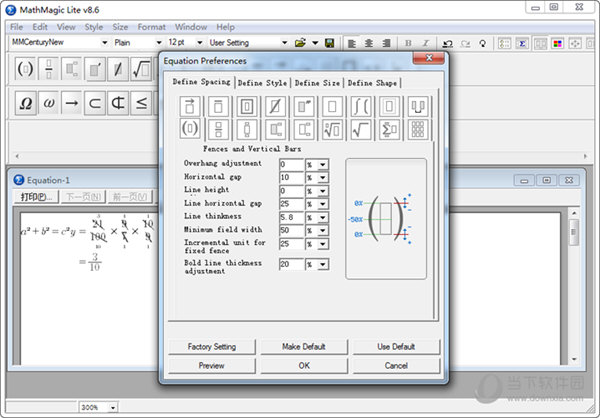Switch to the Define Shape tab

click(372, 83)
